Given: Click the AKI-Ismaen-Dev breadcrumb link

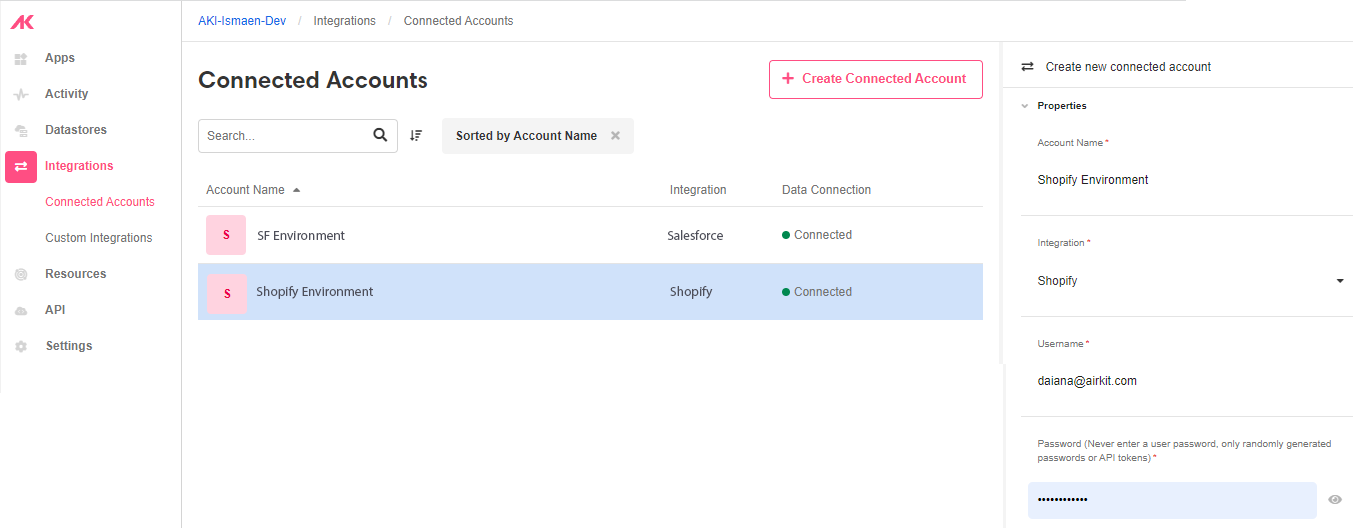Looking at the screenshot, I should 242,21.
